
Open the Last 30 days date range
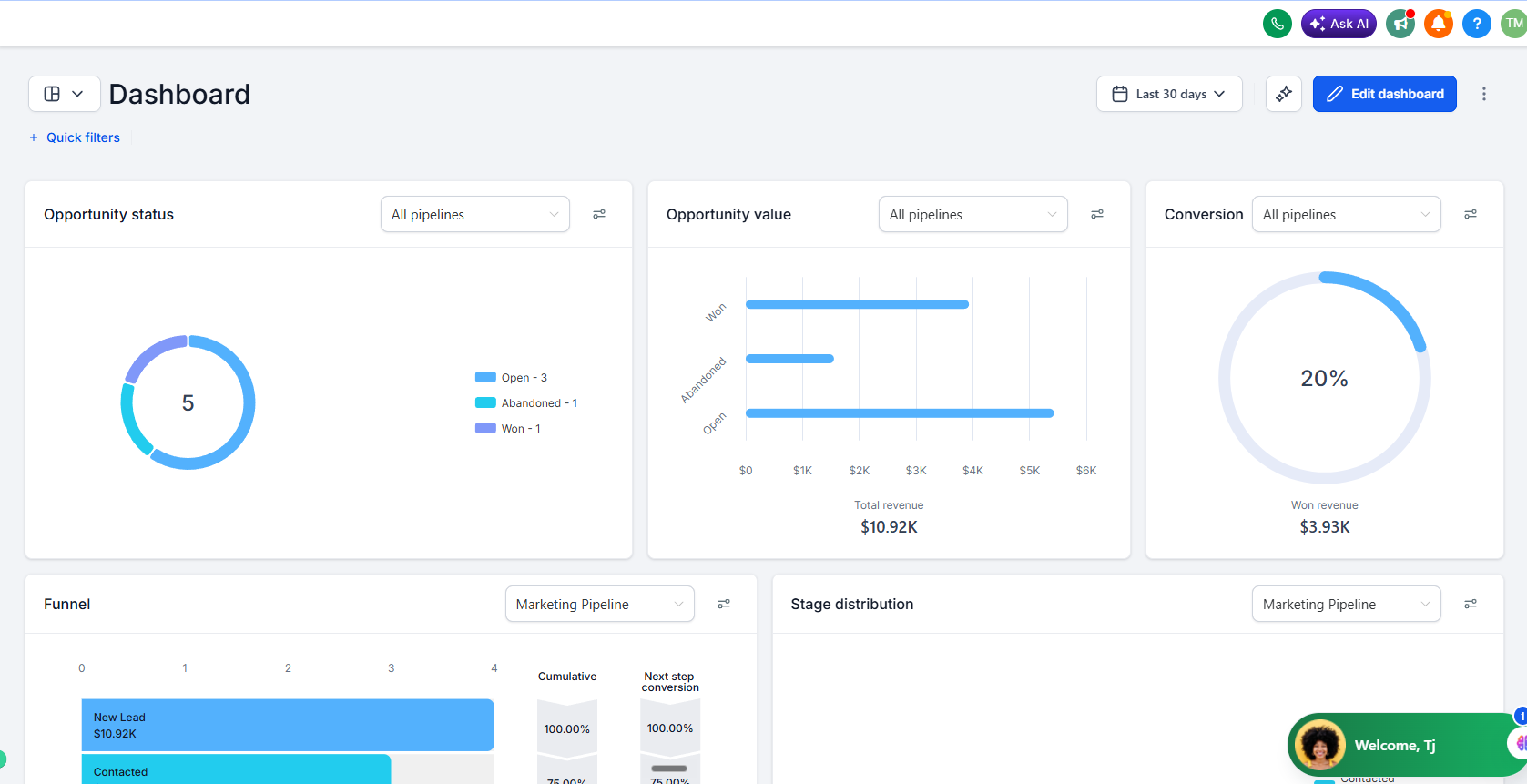[x=1169, y=94]
